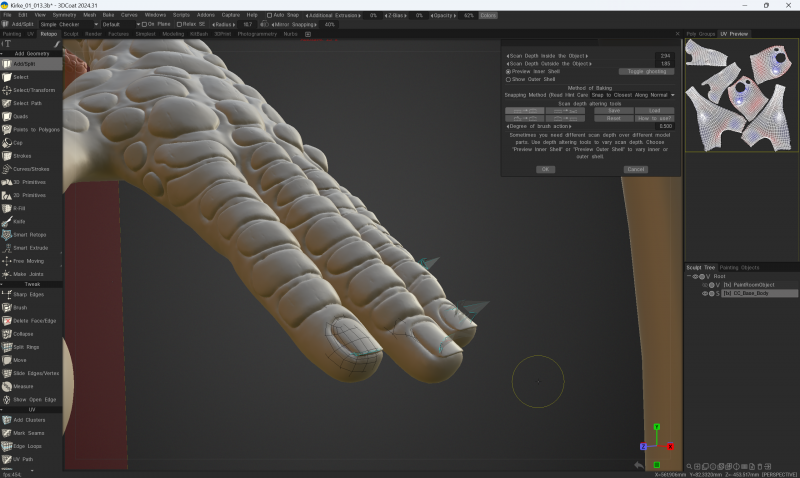Collapse the Root node in Sculpt Tree

(x=689, y=276)
